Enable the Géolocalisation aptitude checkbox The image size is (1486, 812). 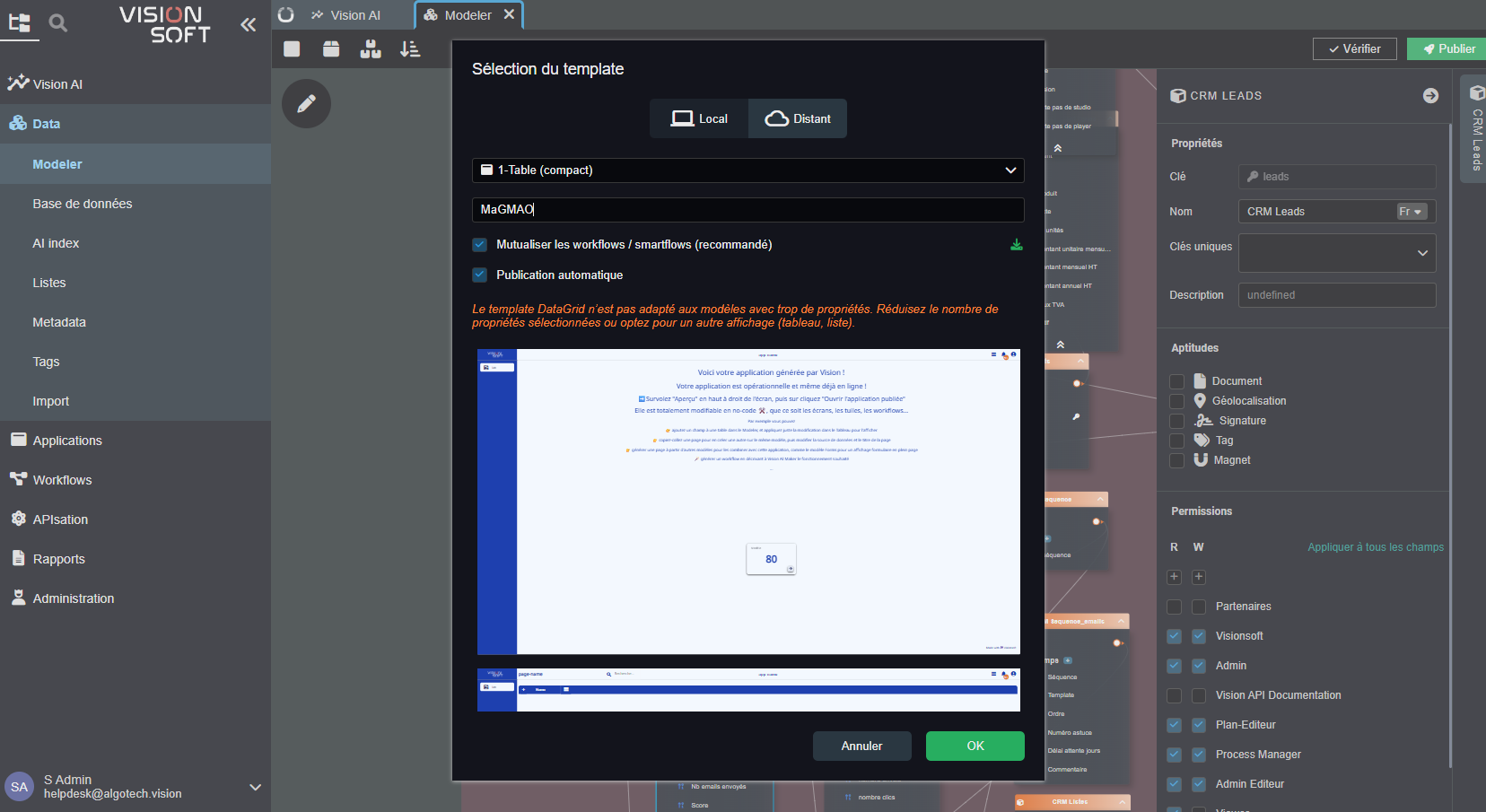(1176, 401)
